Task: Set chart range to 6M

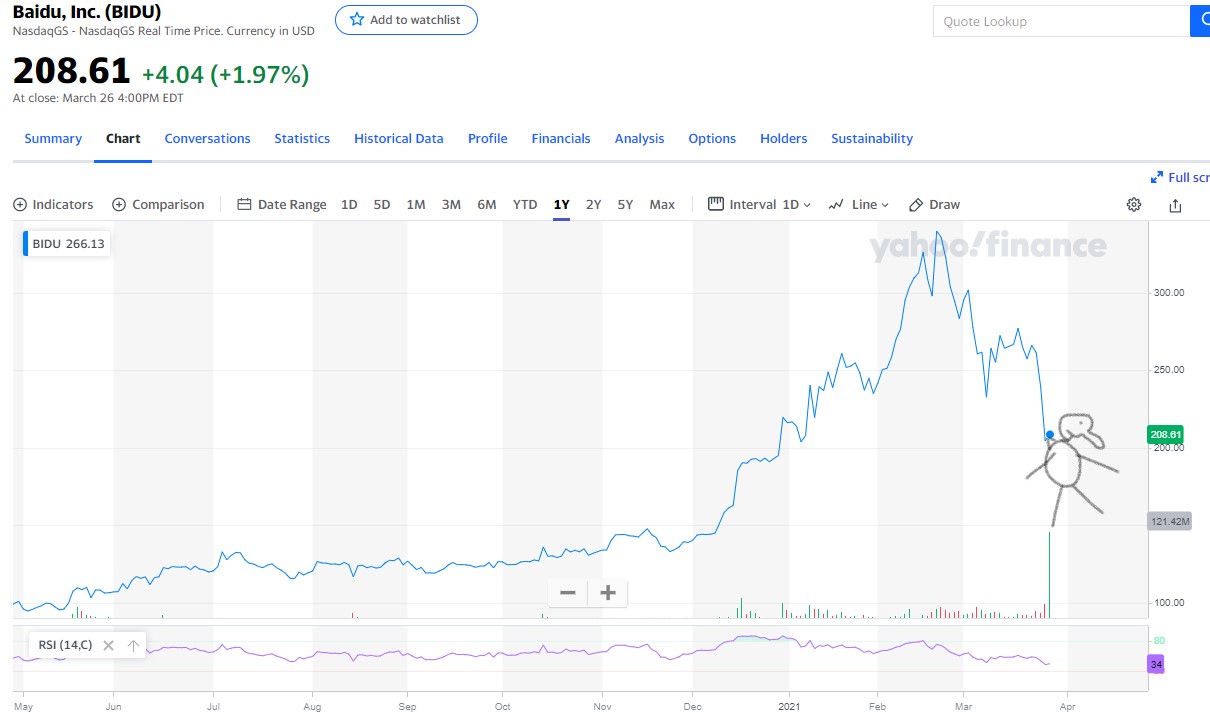Action: 487,205
